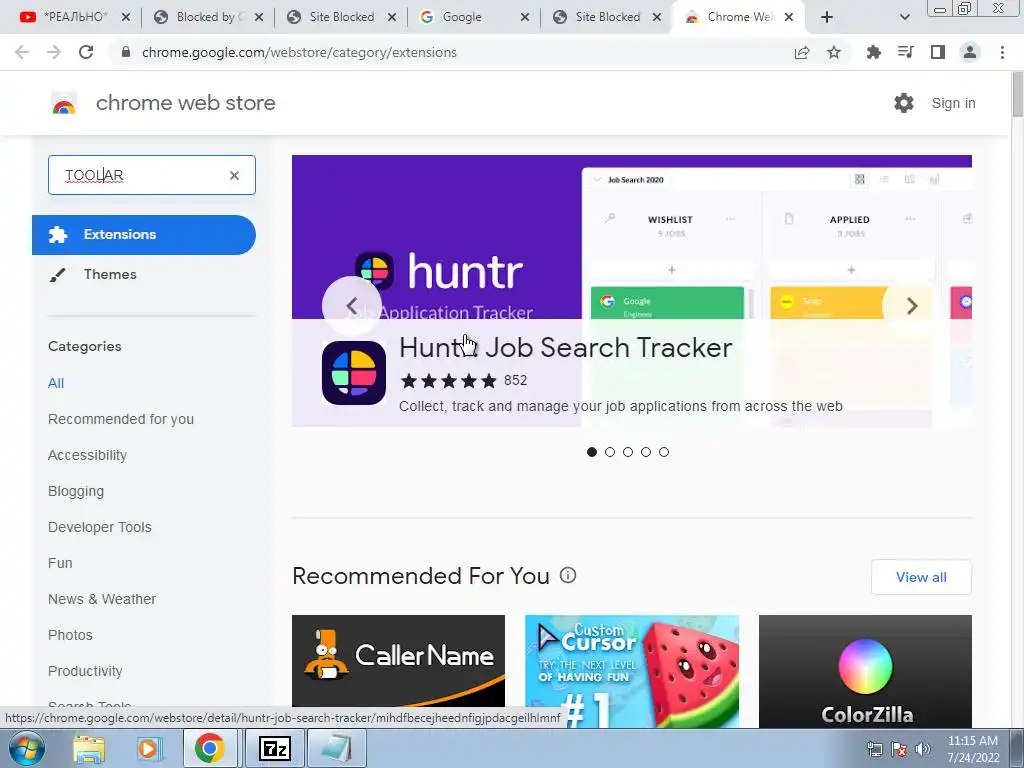Screen dimensions: 1024x768
Task: Open Custom Cursor extension thumbnail
Action: coord(632,671)
